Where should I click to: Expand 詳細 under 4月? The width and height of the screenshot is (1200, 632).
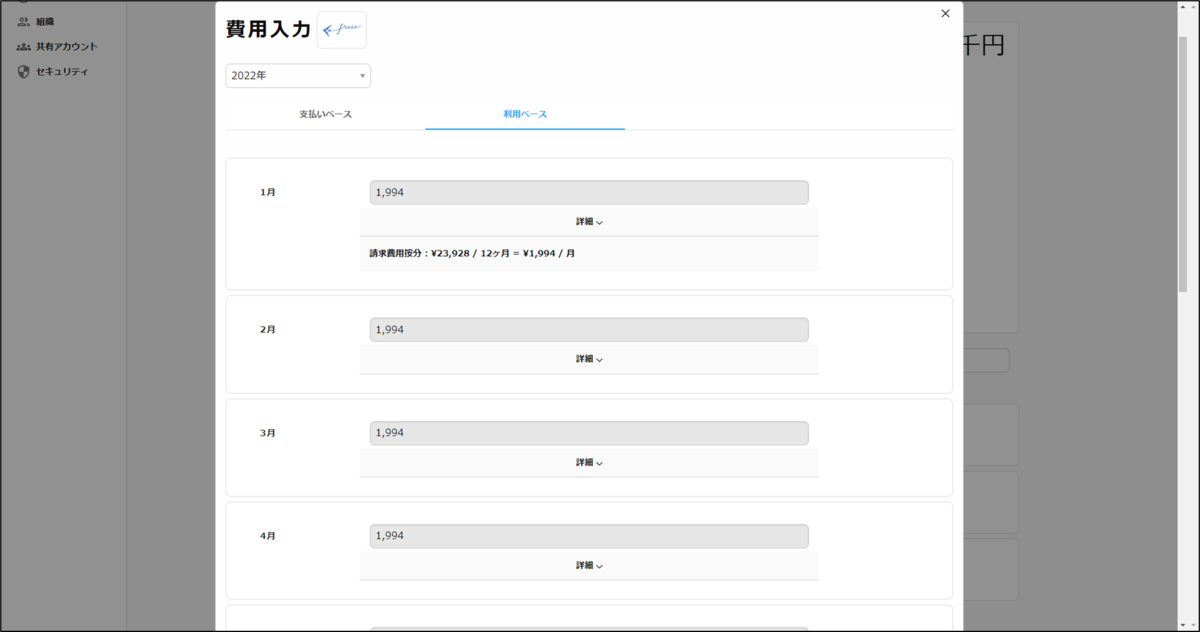coord(589,566)
